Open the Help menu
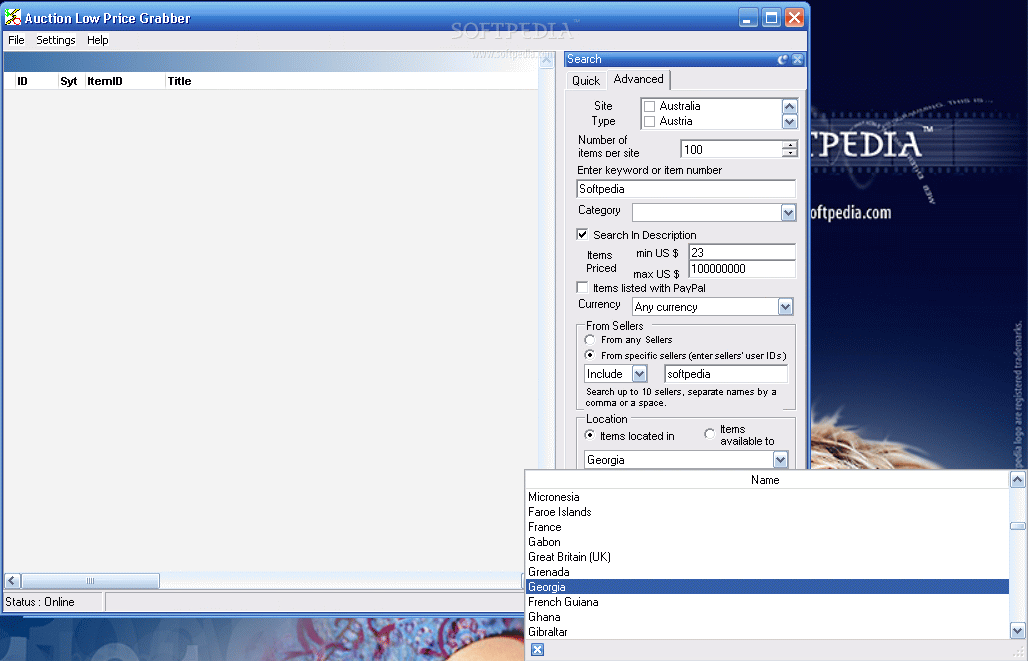The width and height of the screenshot is (1028, 661). [x=98, y=40]
